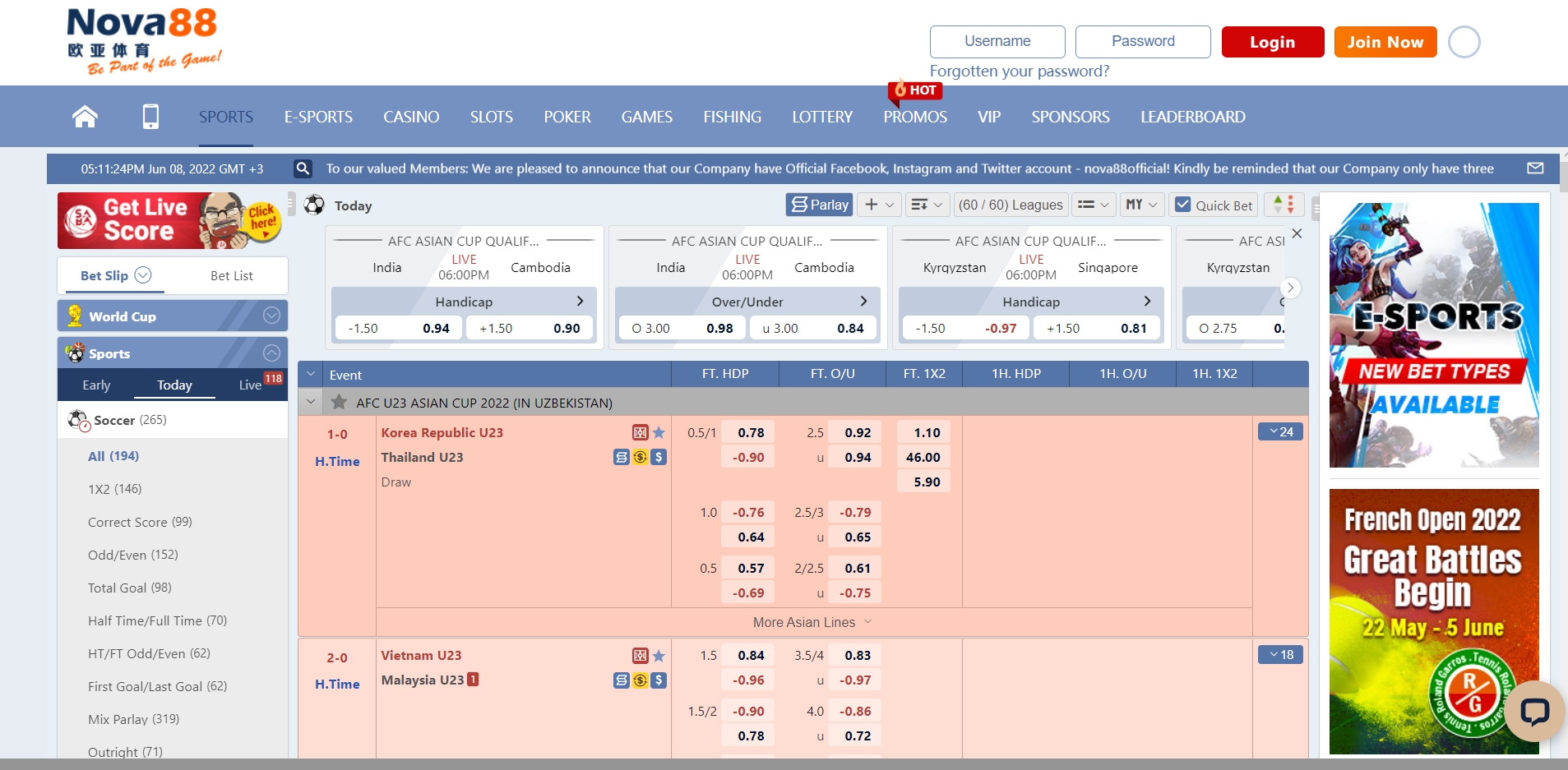Click the blue dollar icon for Thailand U23
This screenshot has height=770, width=1568.
tap(659, 457)
